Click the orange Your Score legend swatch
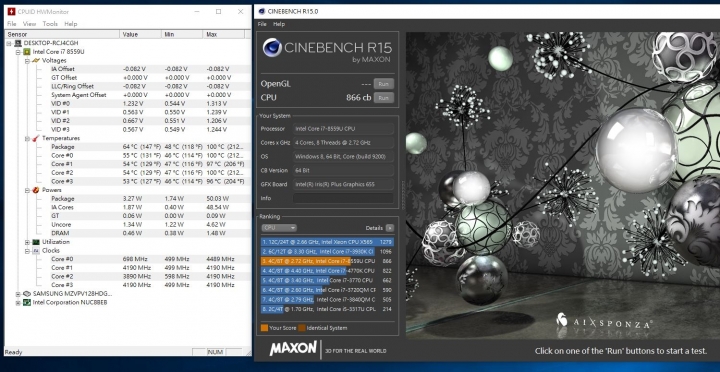Viewport: 720px width, 372px height. click(264, 328)
